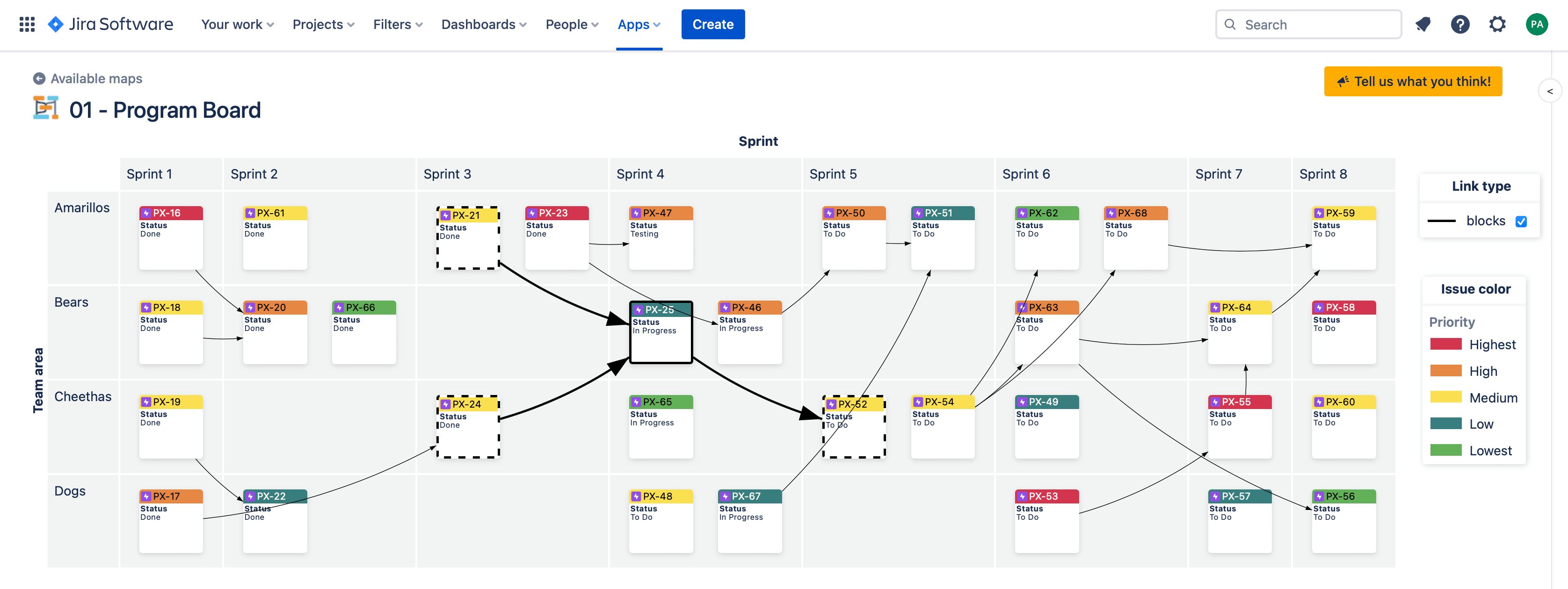Click inside the Search input field
Image resolution: width=1568 pixels, height=589 pixels.
(1309, 24)
